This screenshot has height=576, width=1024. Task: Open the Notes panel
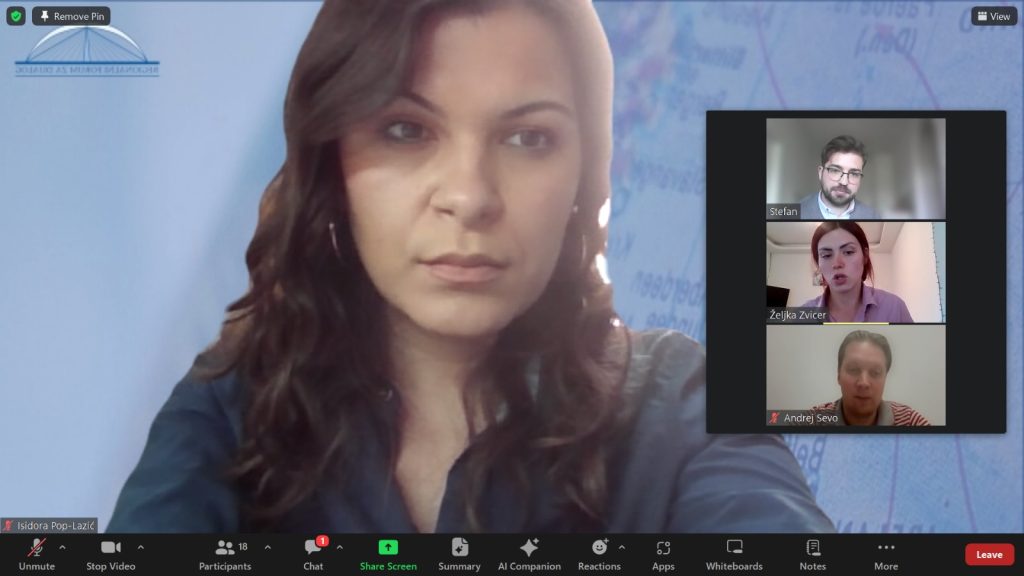point(813,554)
